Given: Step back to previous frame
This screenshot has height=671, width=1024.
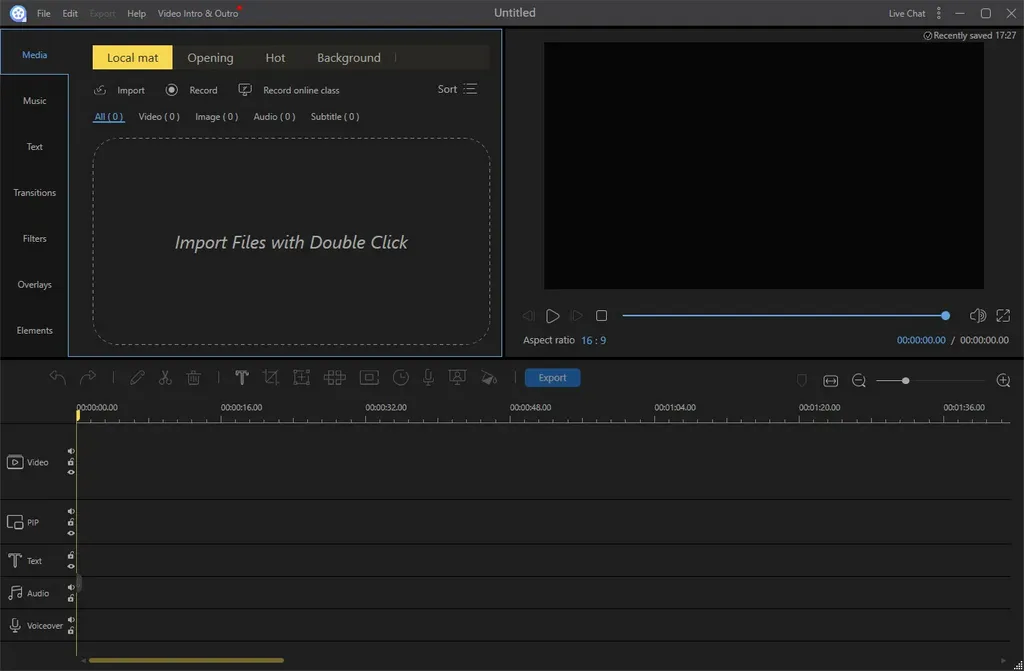Looking at the screenshot, I should (528, 316).
